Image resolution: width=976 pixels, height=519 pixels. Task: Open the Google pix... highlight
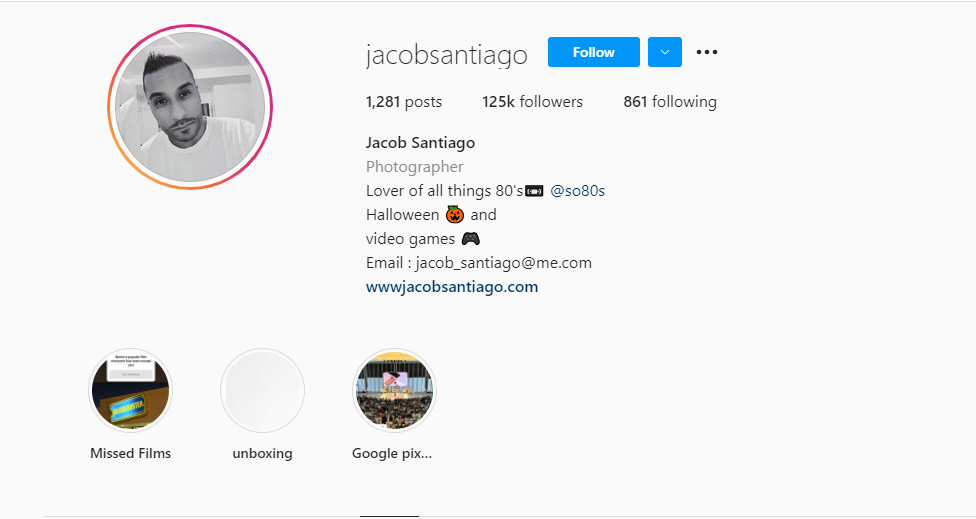(395, 390)
